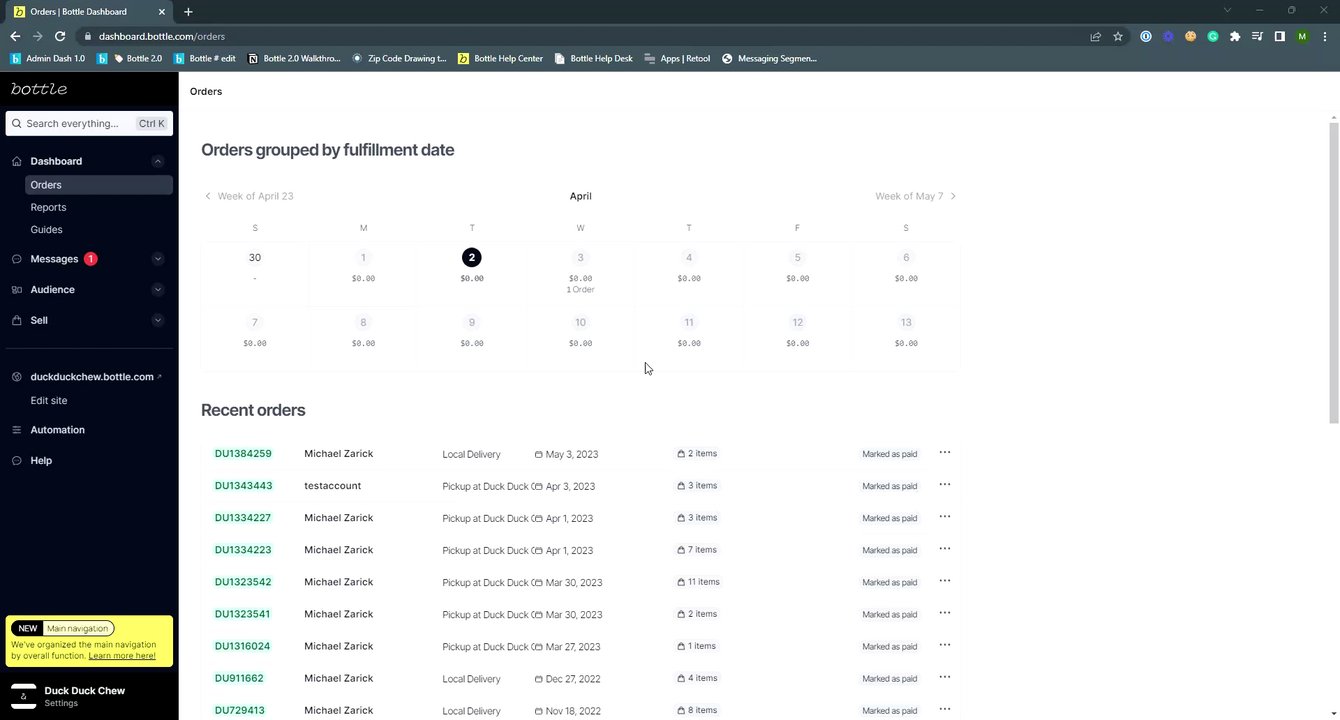Viewport: 1340px width, 720px height.
Task: Select calendar day 2 (today)
Action: click(472, 258)
